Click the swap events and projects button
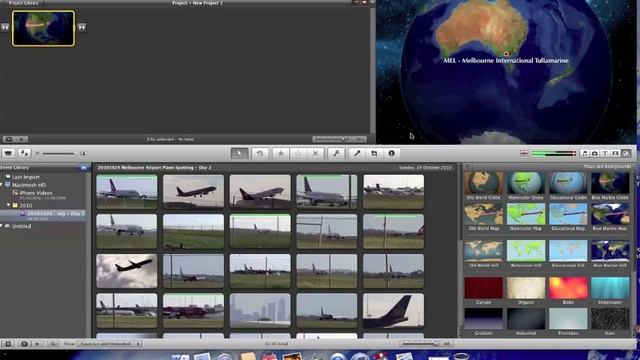The width and height of the screenshot is (640, 360). point(24,153)
